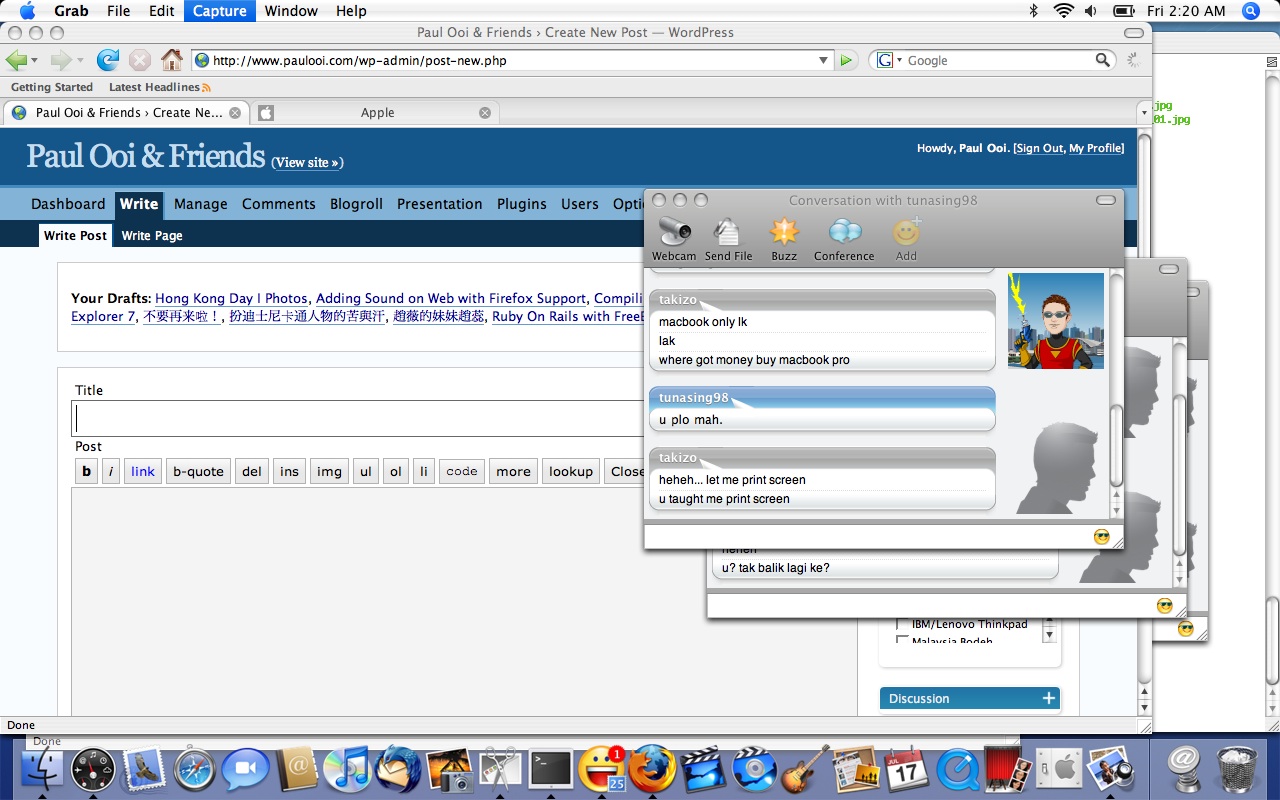Viewport: 1280px width, 800px height.
Task: Click the Firefox Home button
Action: tap(172, 60)
